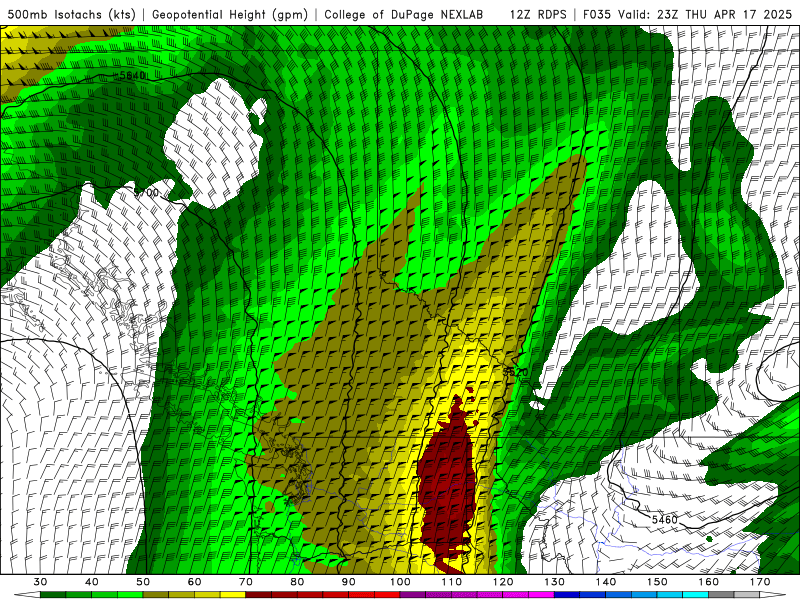
Task: Click the dark gray swatch in color bar
Action: [x=721, y=595]
